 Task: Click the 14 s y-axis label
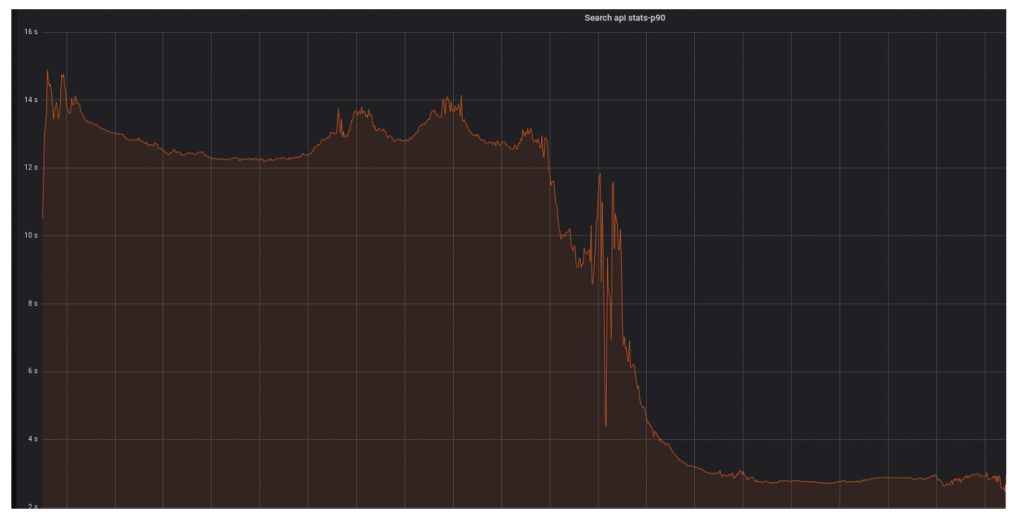tap(30, 100)
